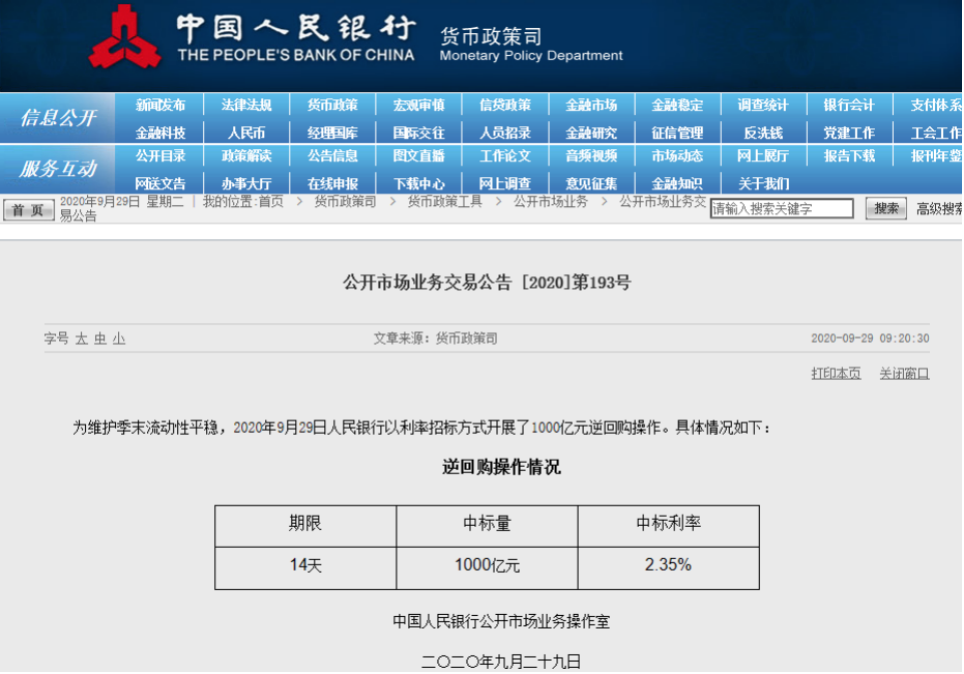
Task: Click 货币政策工具 in the breadcrumb
Action: [x=445, y=201]
